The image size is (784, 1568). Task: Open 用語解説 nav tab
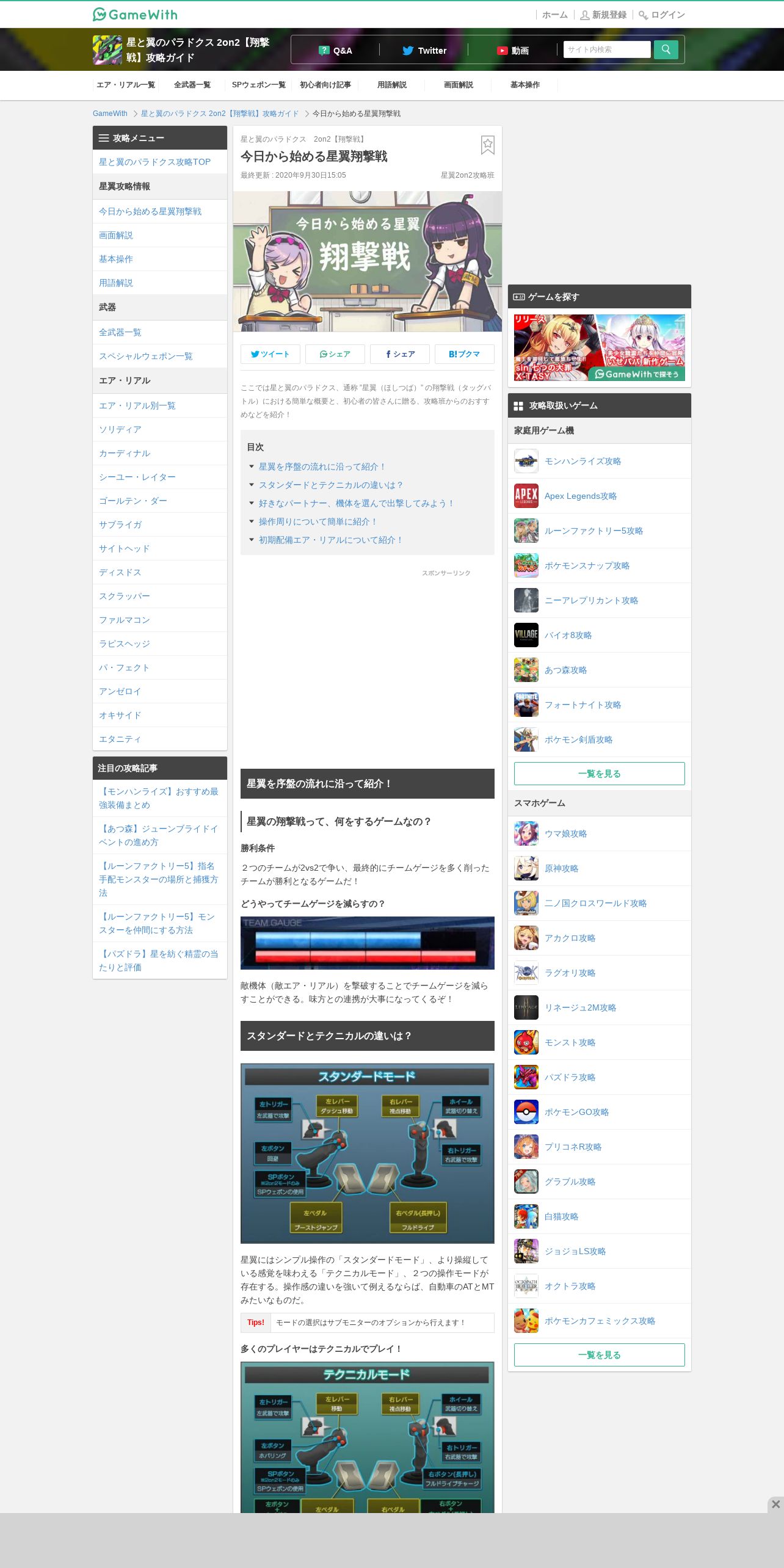coord(392,85)
